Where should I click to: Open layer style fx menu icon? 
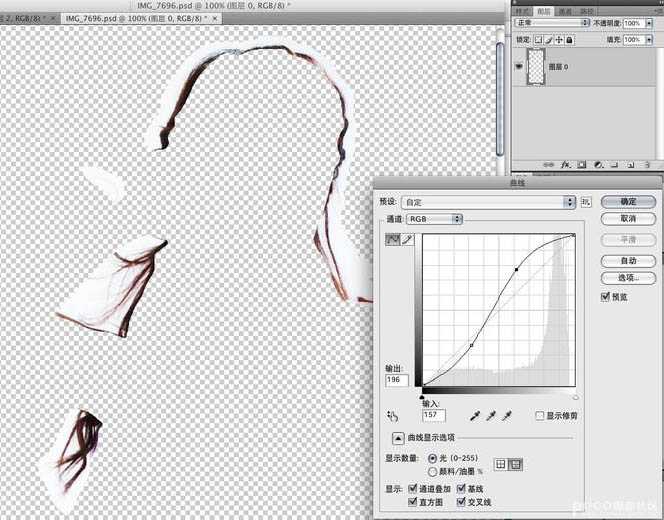click(x=565, y=165)
